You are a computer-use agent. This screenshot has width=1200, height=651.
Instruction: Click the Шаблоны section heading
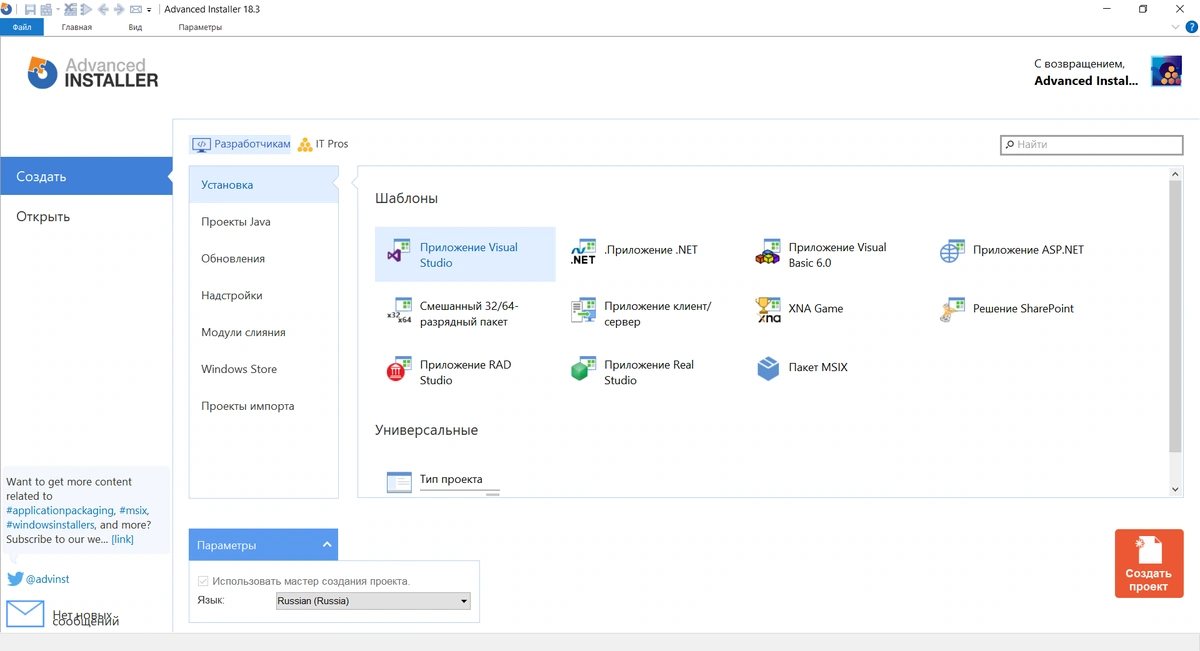coord(406,199)
